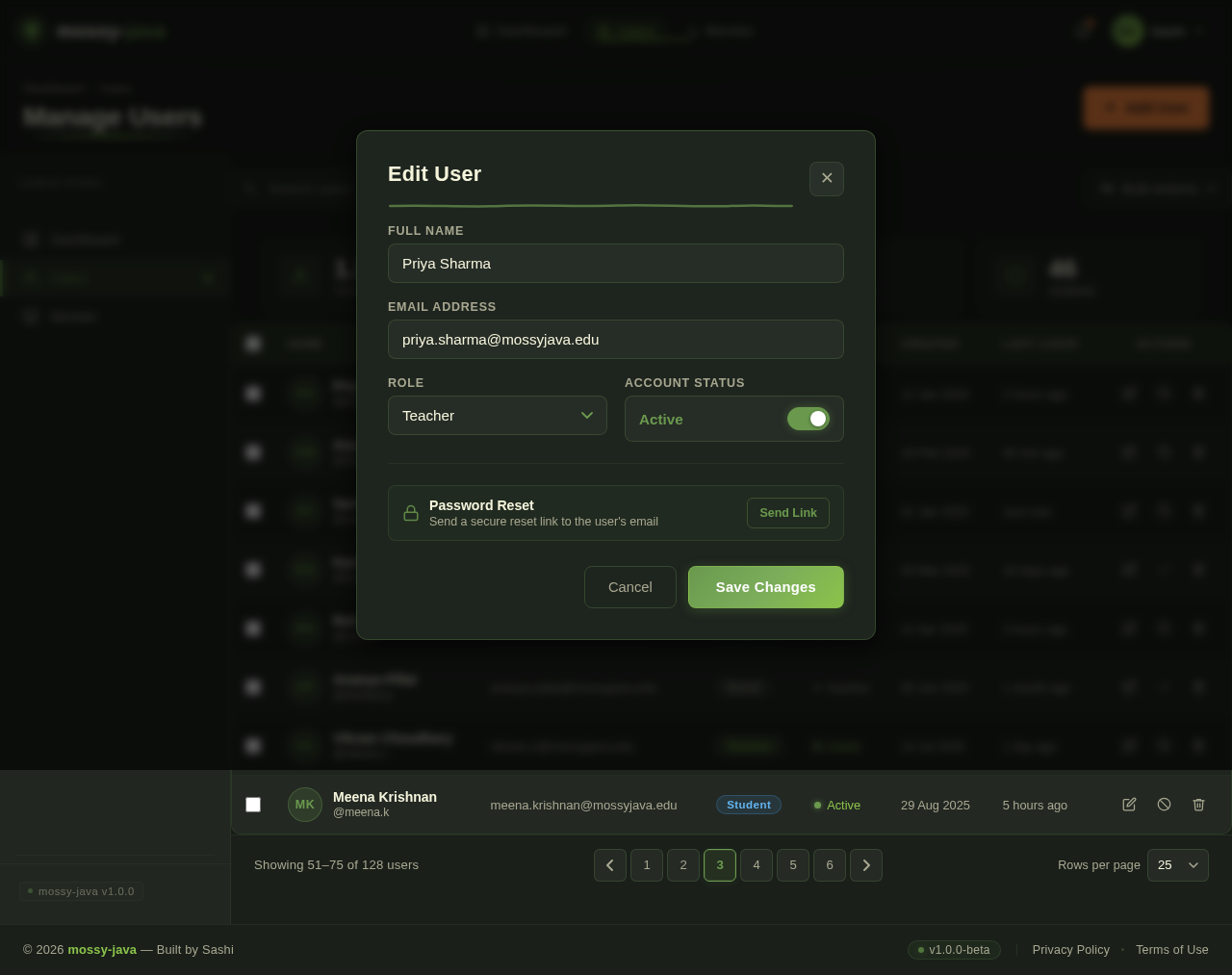Click the trash icon to delete Meena Krishnan
Viewport: 1232px width, 975px height.
click(1197, 804)
